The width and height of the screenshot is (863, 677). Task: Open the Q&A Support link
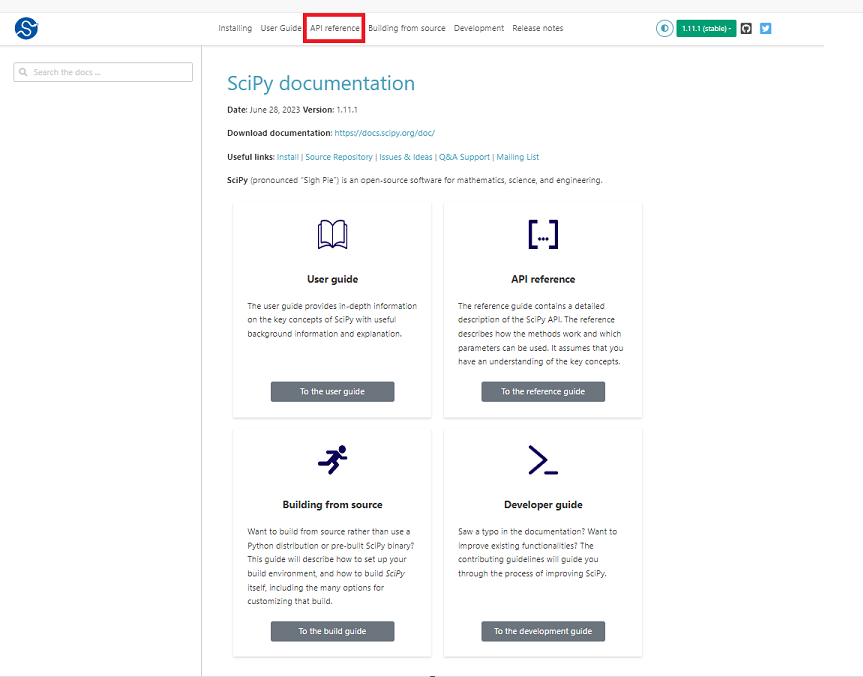point(464,157)
